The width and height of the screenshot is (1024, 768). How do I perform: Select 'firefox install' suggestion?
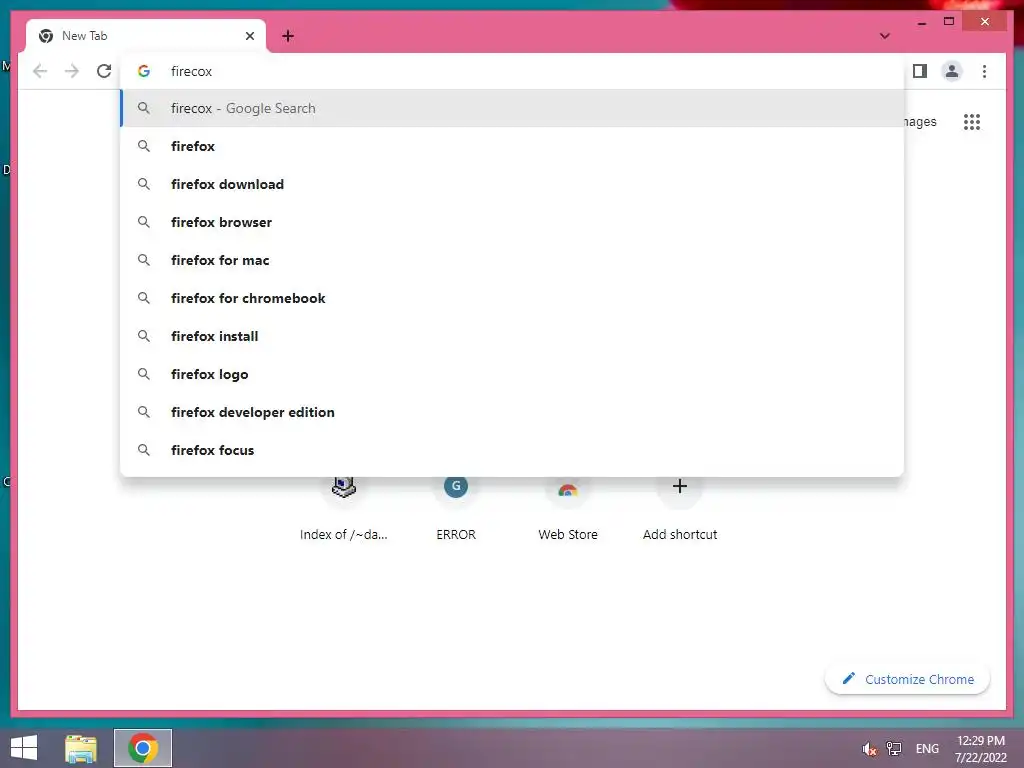513,336
